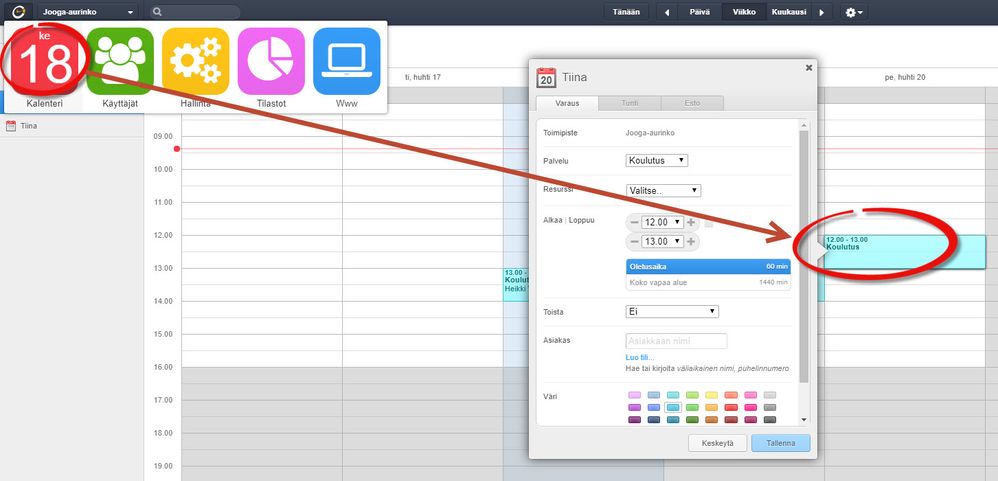Pick the medium blue color swatch in middle row
The image size is (998, 481).
point(654,407)
